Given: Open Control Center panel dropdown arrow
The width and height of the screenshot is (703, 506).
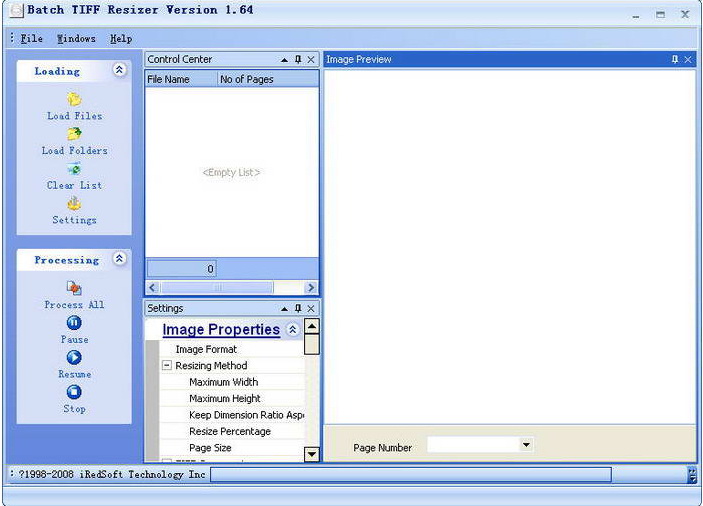Looking at the screenshot, I should [284, 60].
